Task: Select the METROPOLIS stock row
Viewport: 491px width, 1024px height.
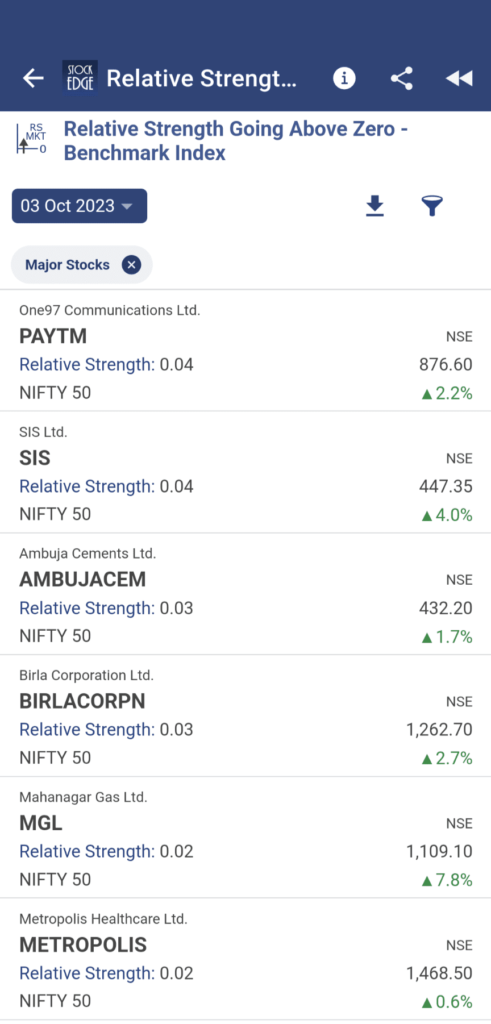Action: (x=246, y=959)
